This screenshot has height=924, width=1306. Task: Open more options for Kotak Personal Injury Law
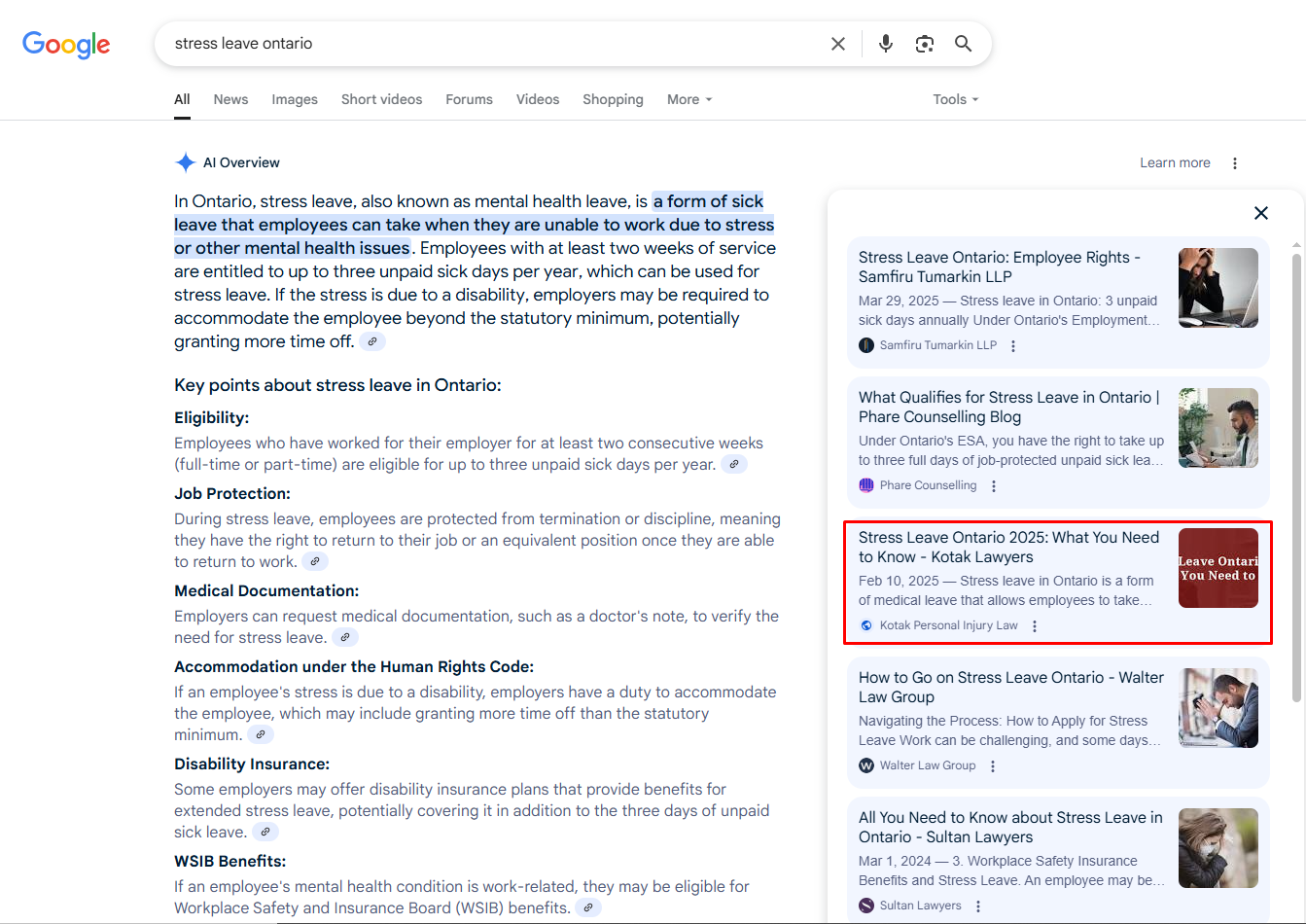pyautogui.click(x=1035, y=626)
